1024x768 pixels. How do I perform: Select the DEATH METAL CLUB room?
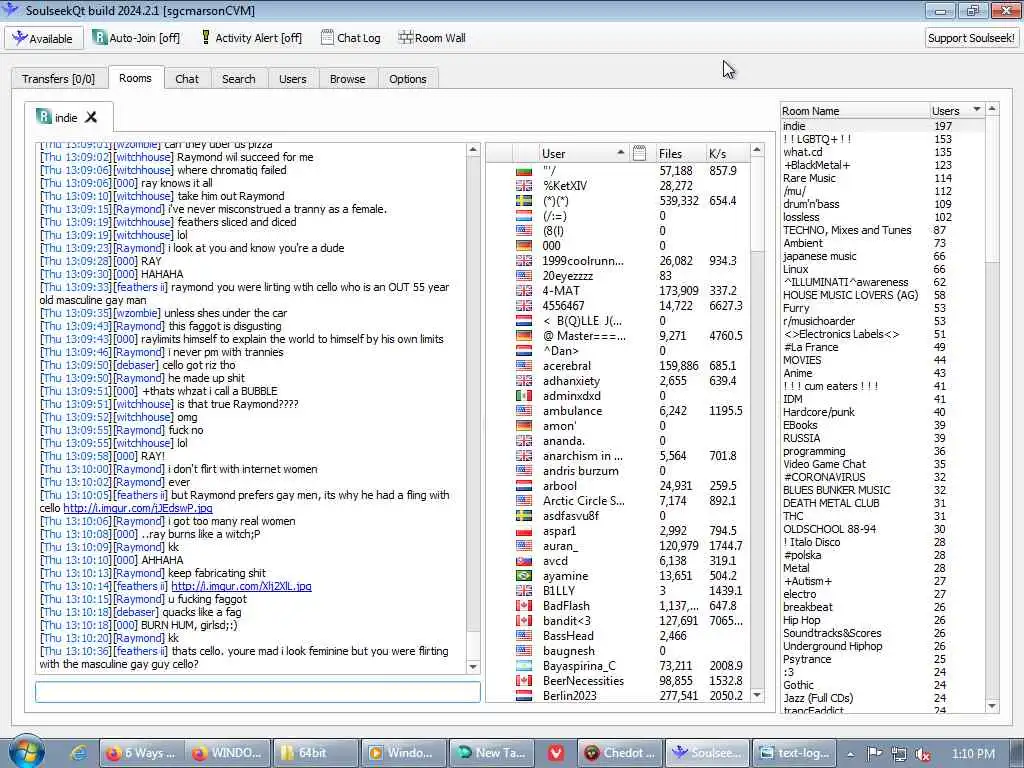pyautogui.click(x=831, y=503)
